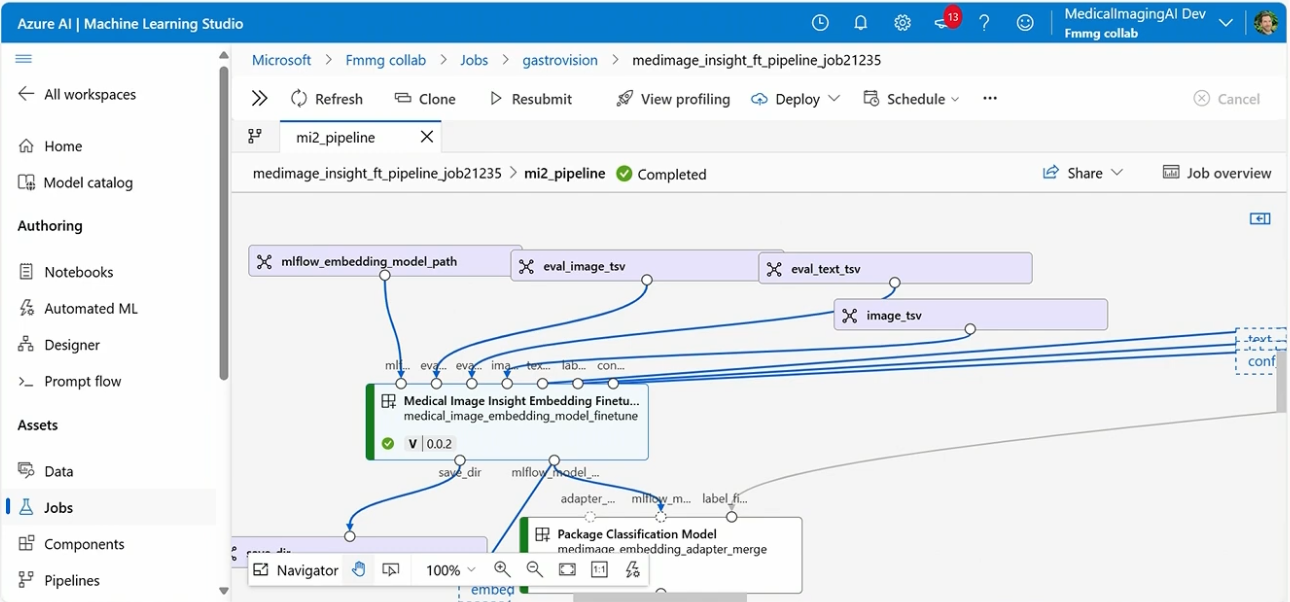Click the save_dir output port
The image size is (1290, 602).
[x=460, y=461]
